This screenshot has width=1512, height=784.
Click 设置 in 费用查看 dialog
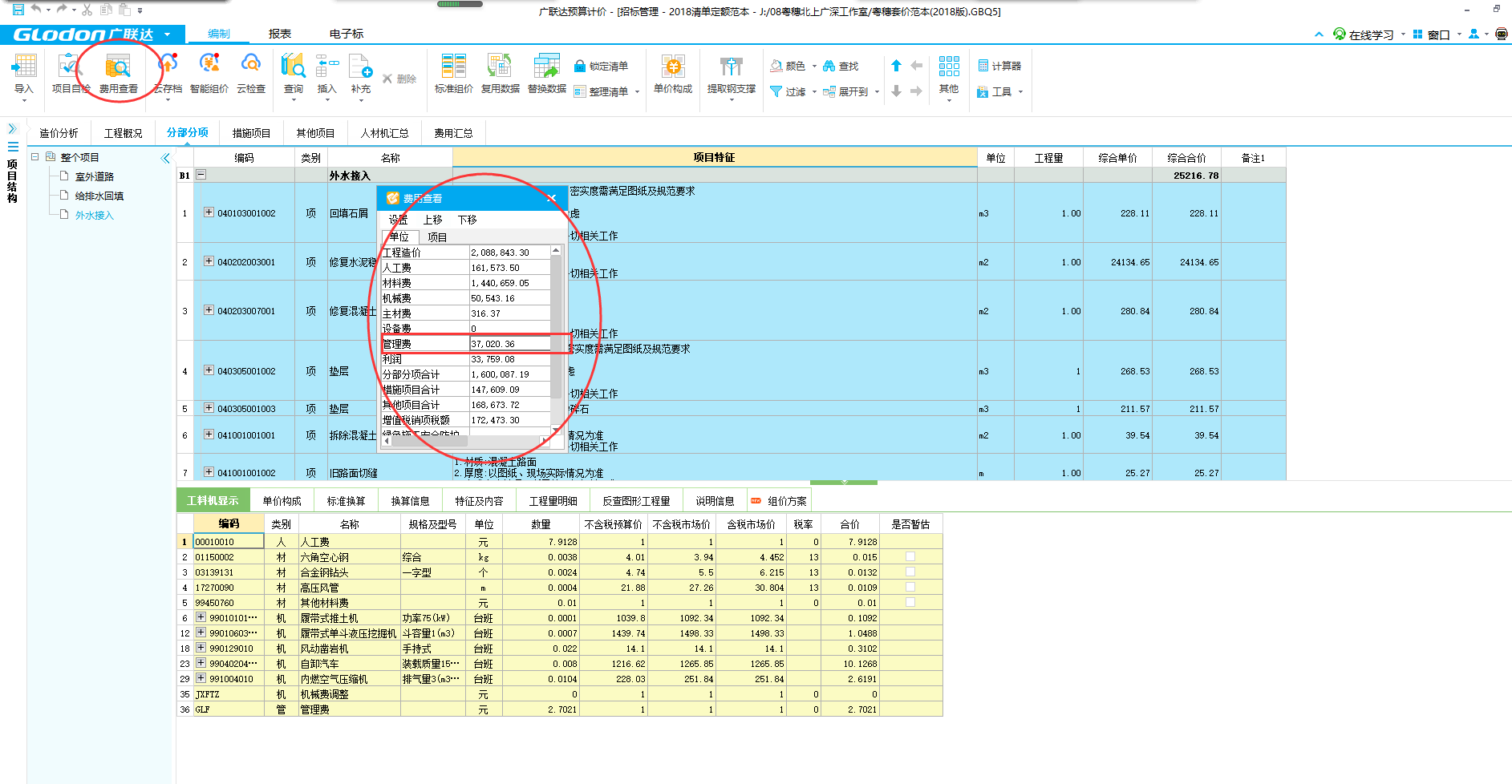398,220
